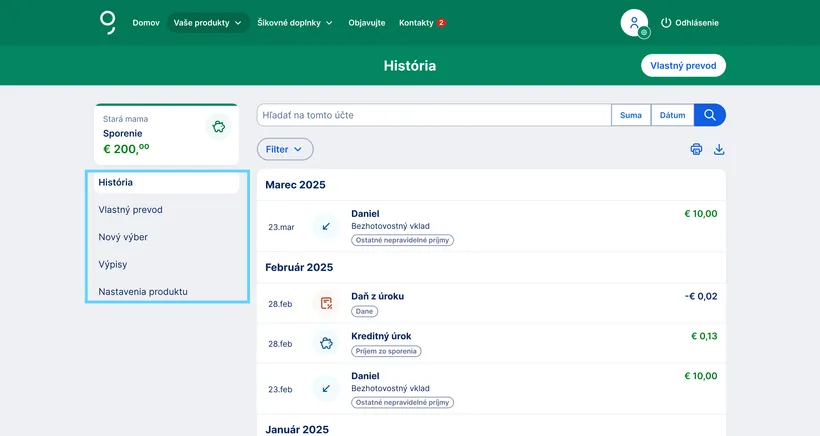
Task: Open the user profile avatar icon
Action: pos(634,22)
